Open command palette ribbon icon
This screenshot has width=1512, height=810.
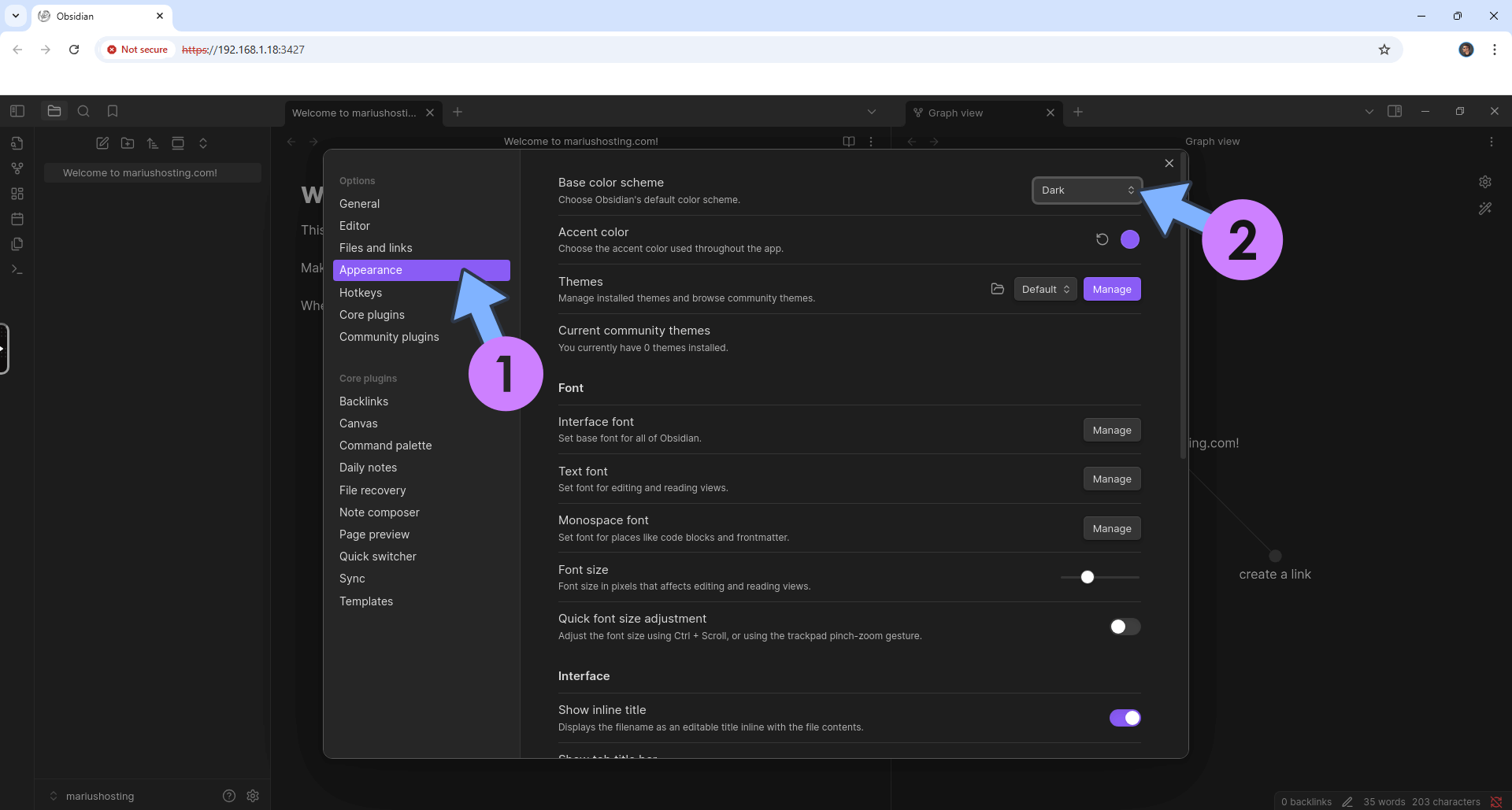[17, 269]
